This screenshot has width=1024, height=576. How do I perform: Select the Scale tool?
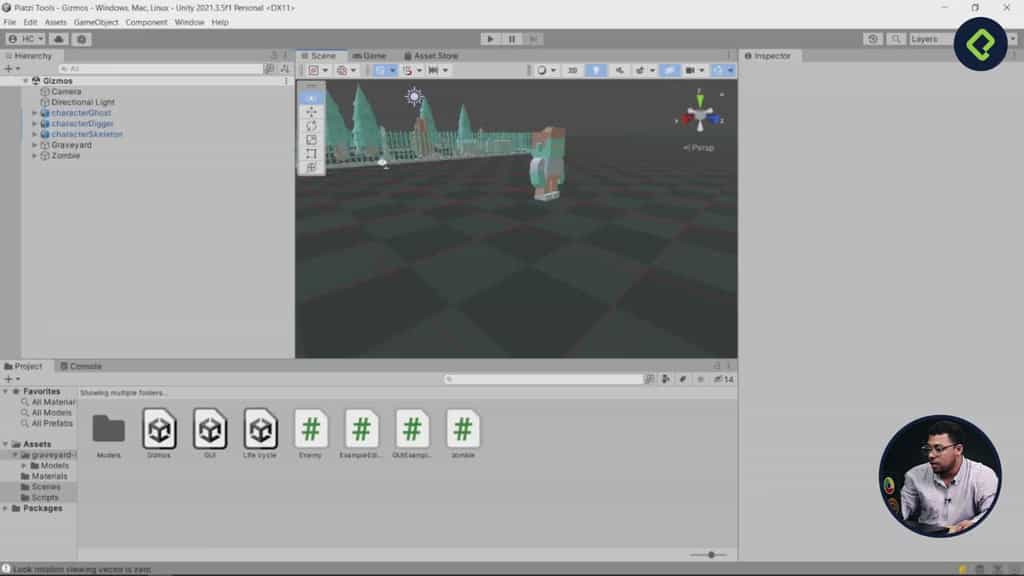(x=312, y=137)
